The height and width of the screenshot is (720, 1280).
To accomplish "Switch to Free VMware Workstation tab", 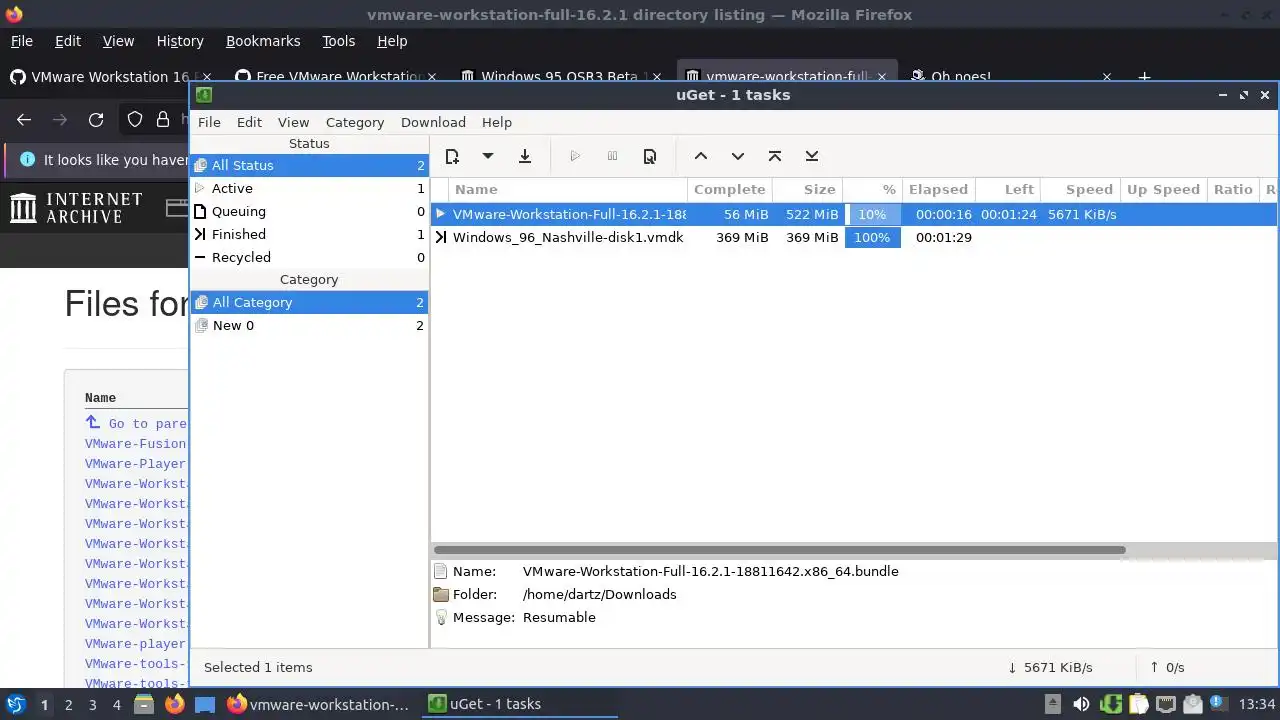I will click(x=337, y=77).
